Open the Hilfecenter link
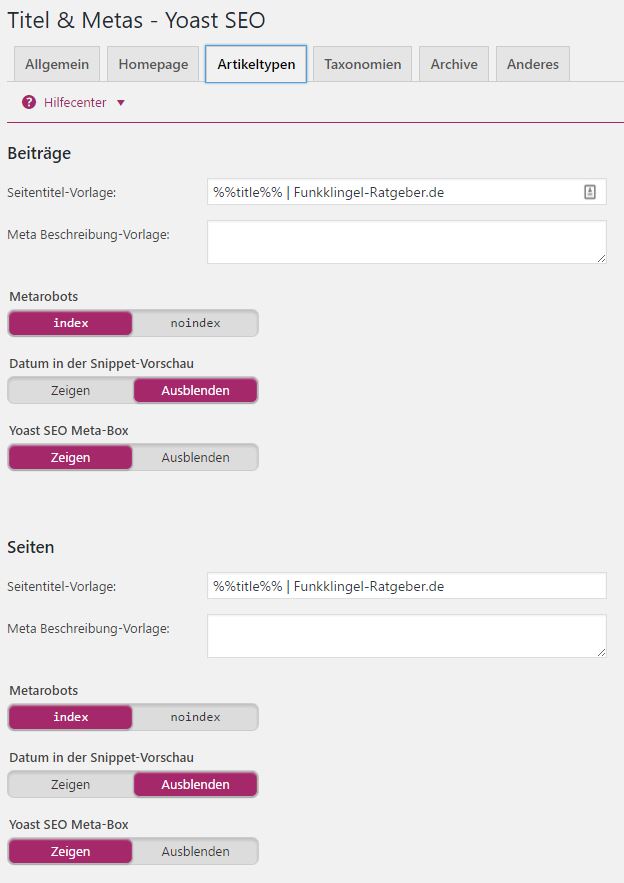This screenshot has width=624, height=883. coord(75,102)
